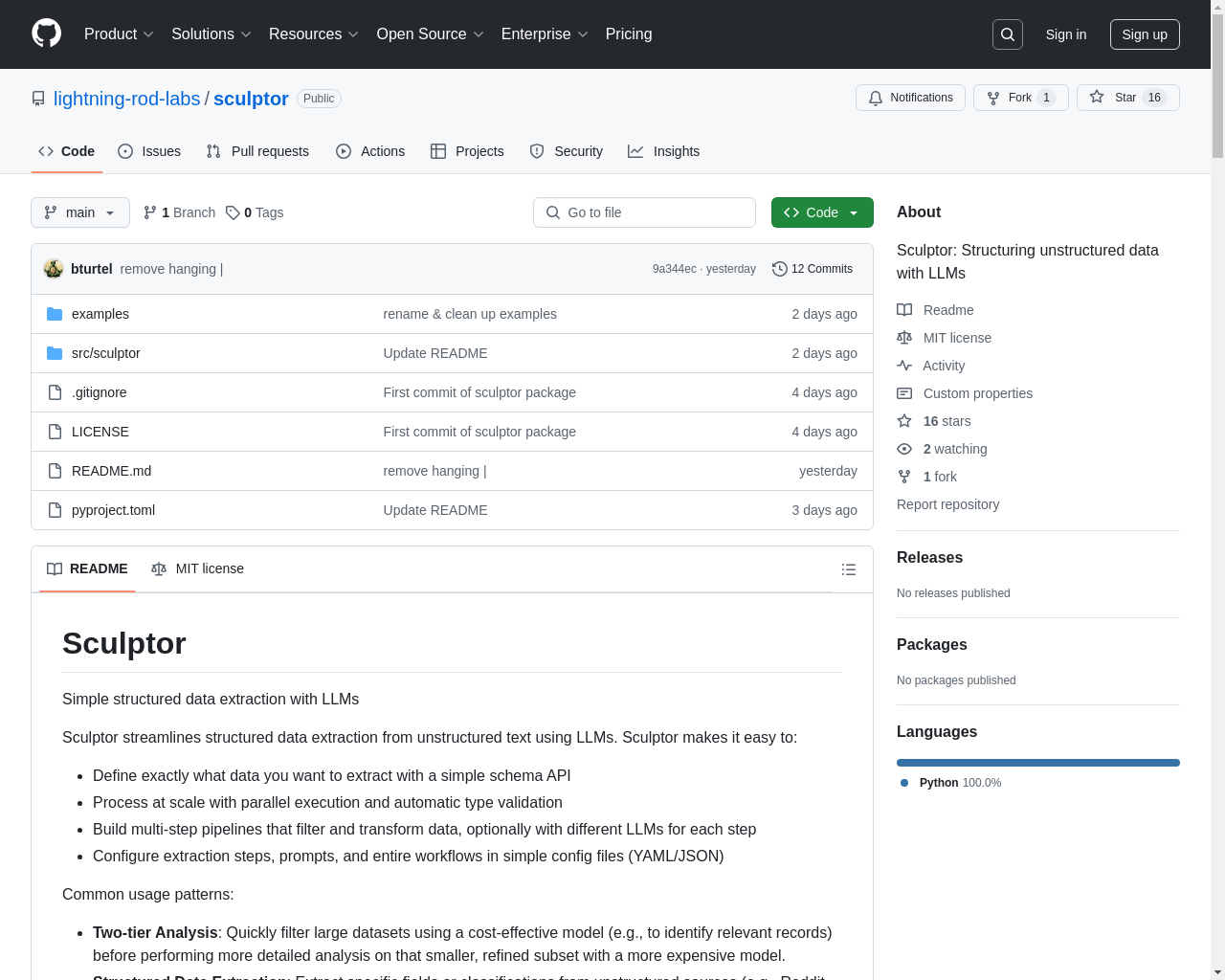
Task: Star the sculptor repository
Action: click(x=1127, y=98)
